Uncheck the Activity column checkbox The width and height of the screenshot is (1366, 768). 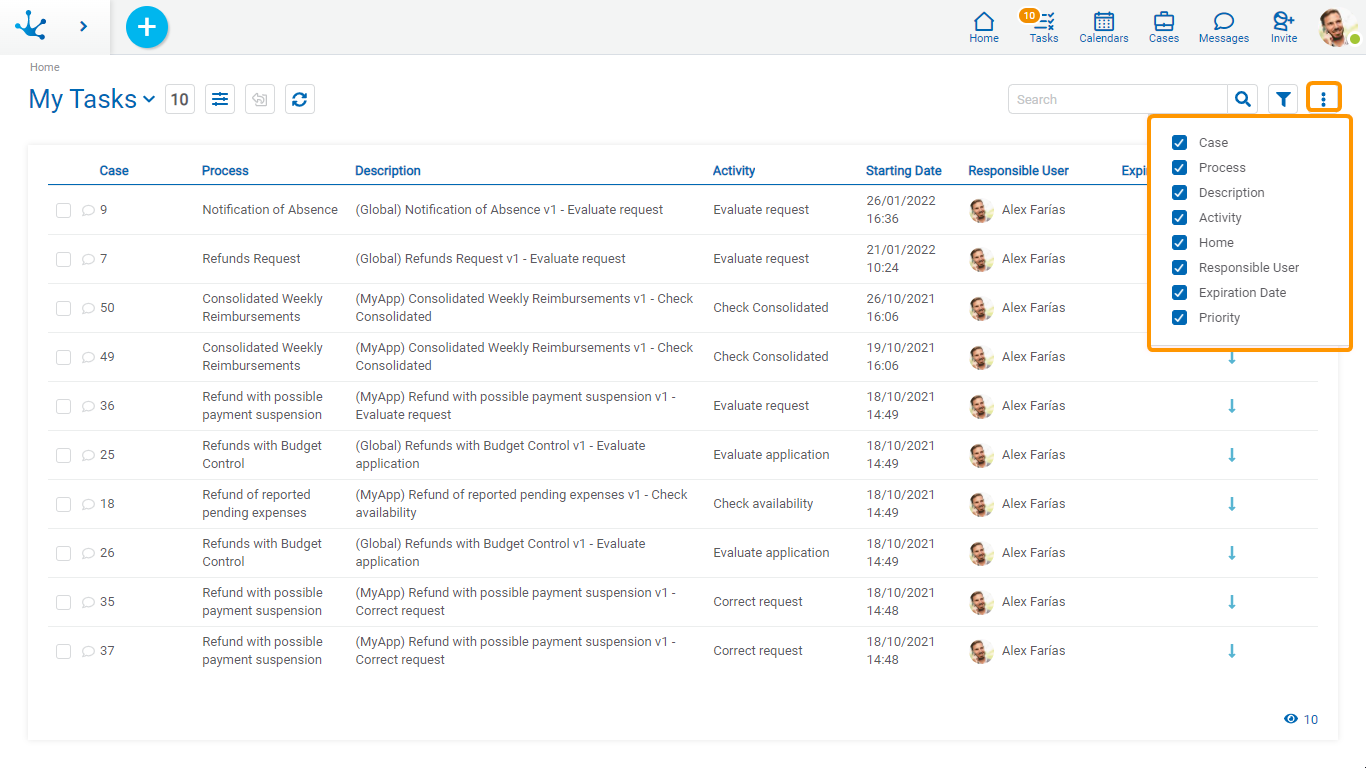click(x=1179, y=218)
